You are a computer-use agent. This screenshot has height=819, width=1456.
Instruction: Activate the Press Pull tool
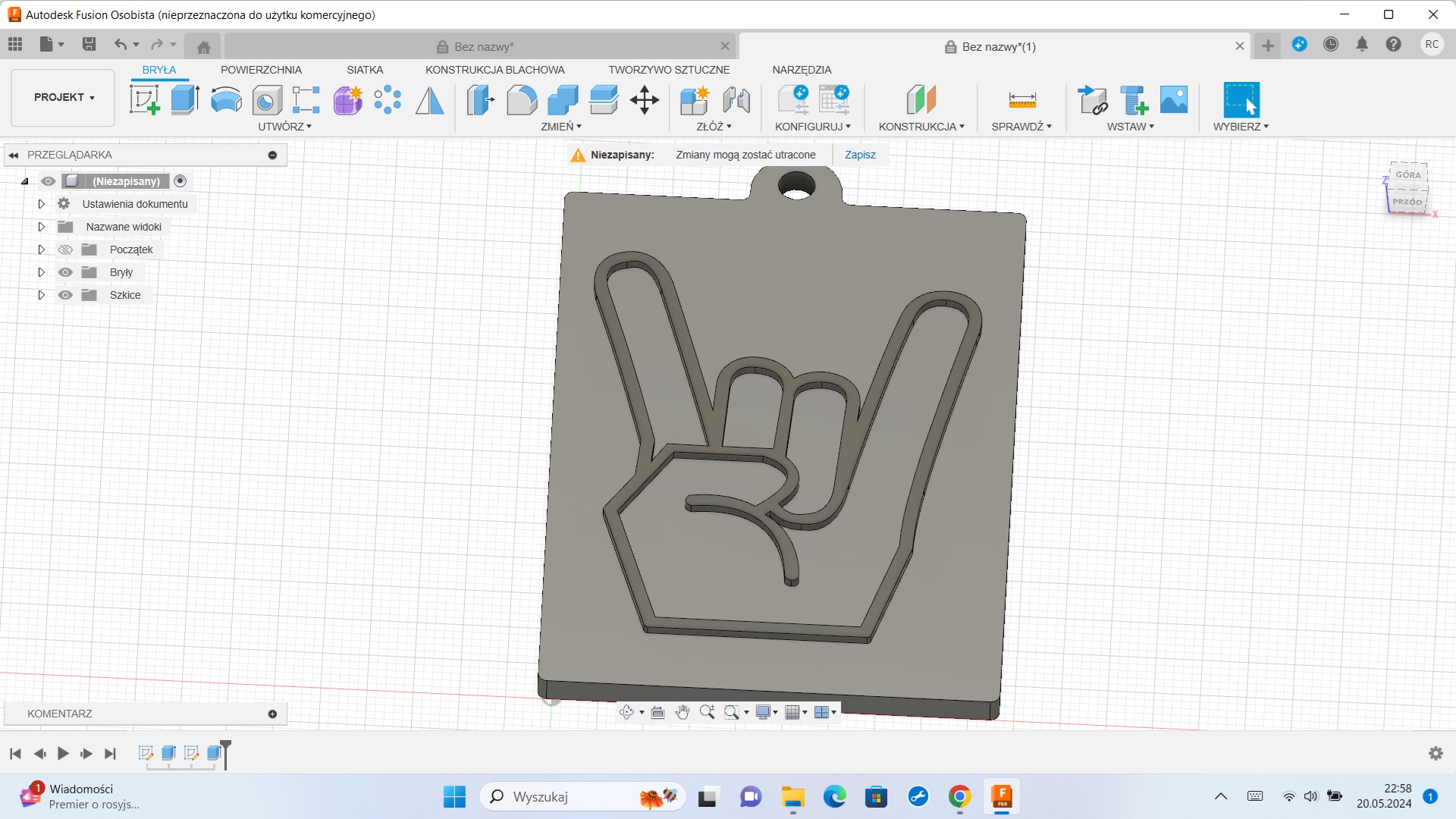pyautogui.click(x=479, y=99)
